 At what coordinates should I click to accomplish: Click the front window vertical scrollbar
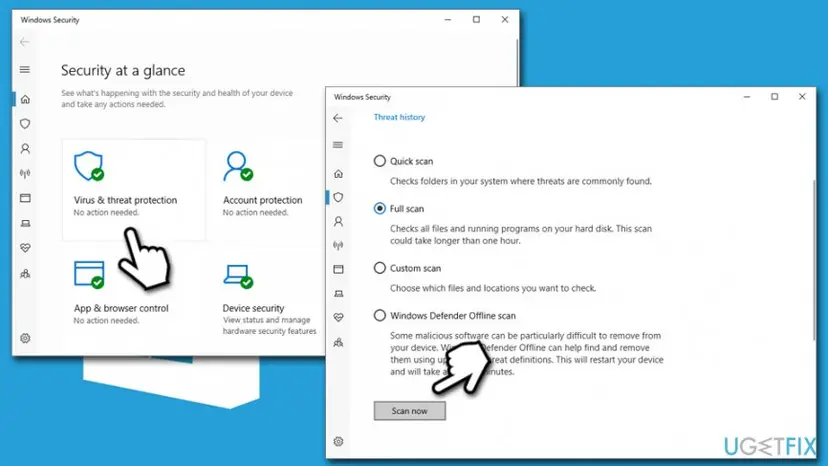pyautogui.click(x=814, y=260)
